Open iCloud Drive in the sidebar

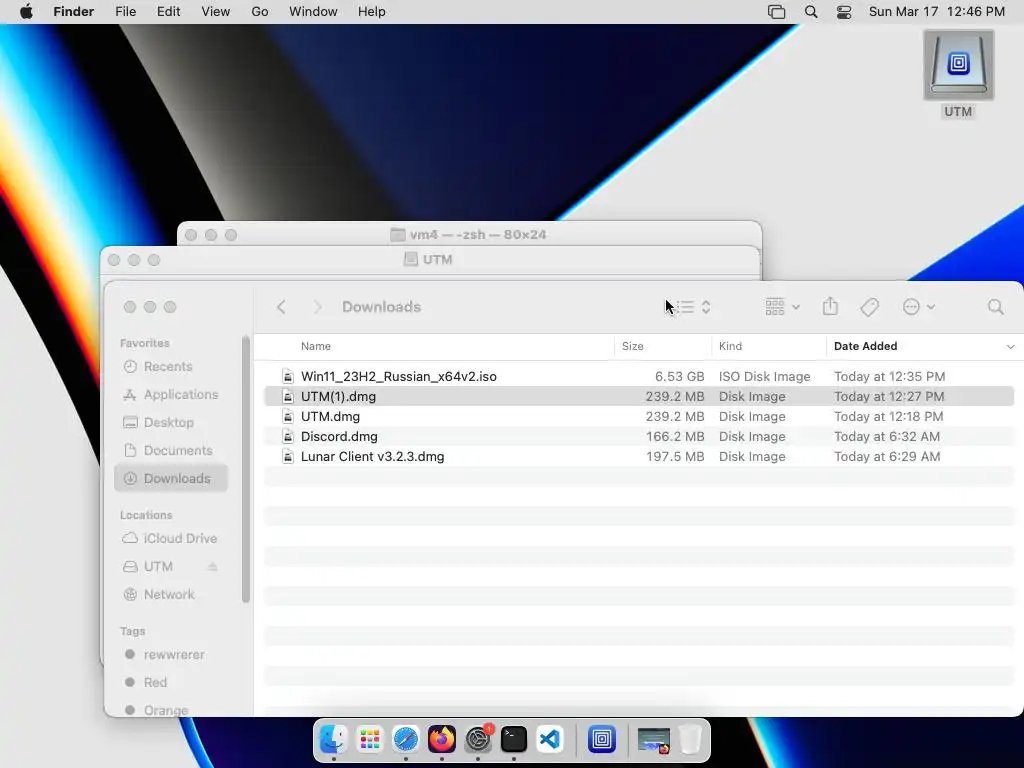170,538
